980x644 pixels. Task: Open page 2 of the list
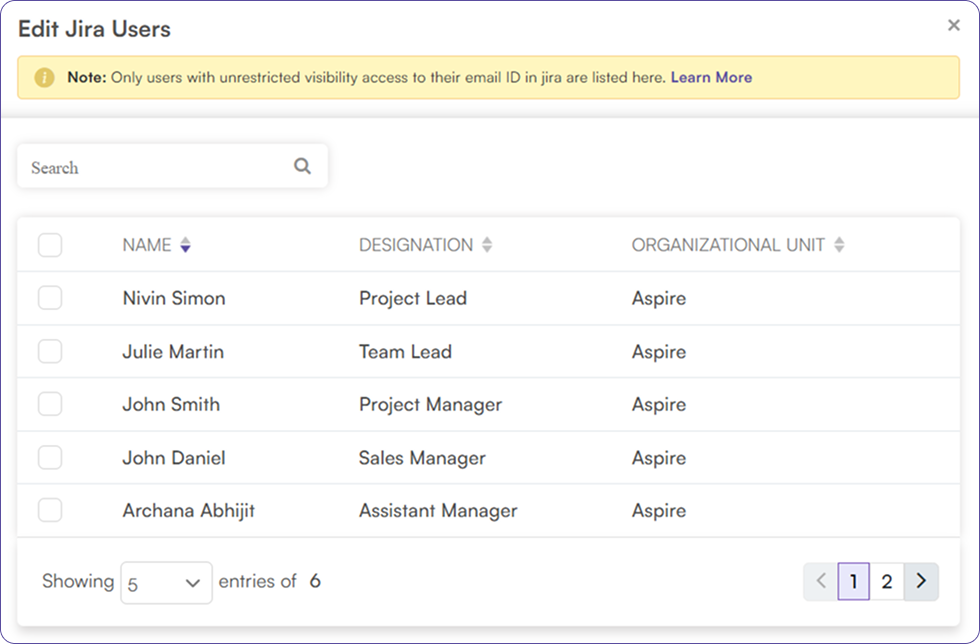887,581
